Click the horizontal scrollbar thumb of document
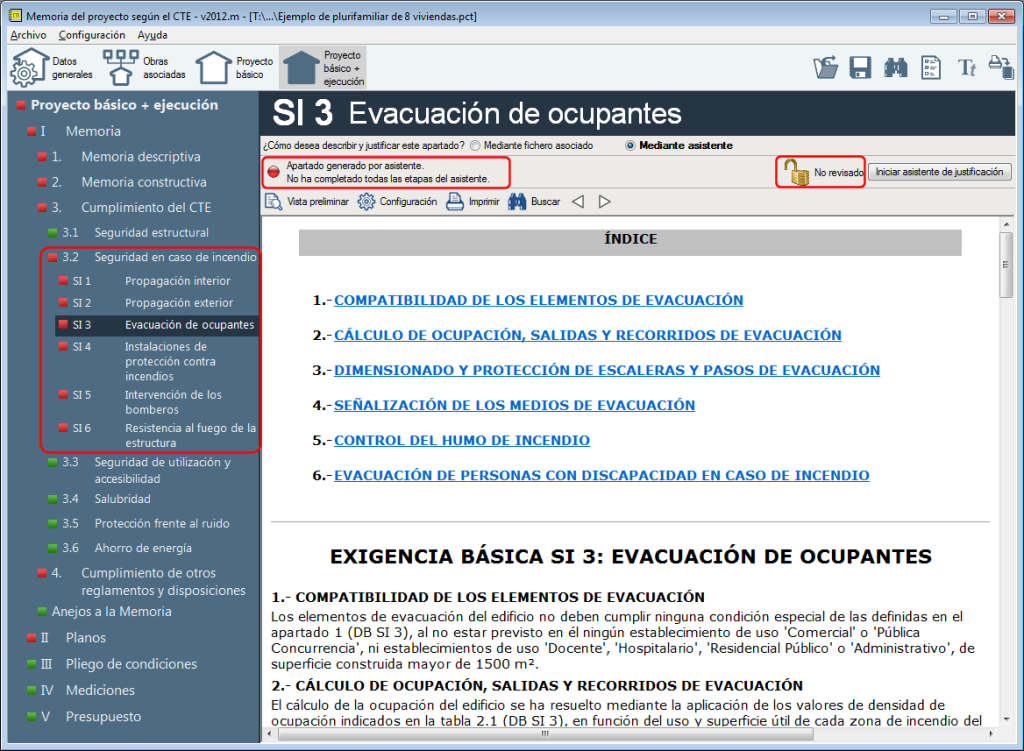Image resolution: width=1024 pixels, height=751 pixels. (545, 734)
